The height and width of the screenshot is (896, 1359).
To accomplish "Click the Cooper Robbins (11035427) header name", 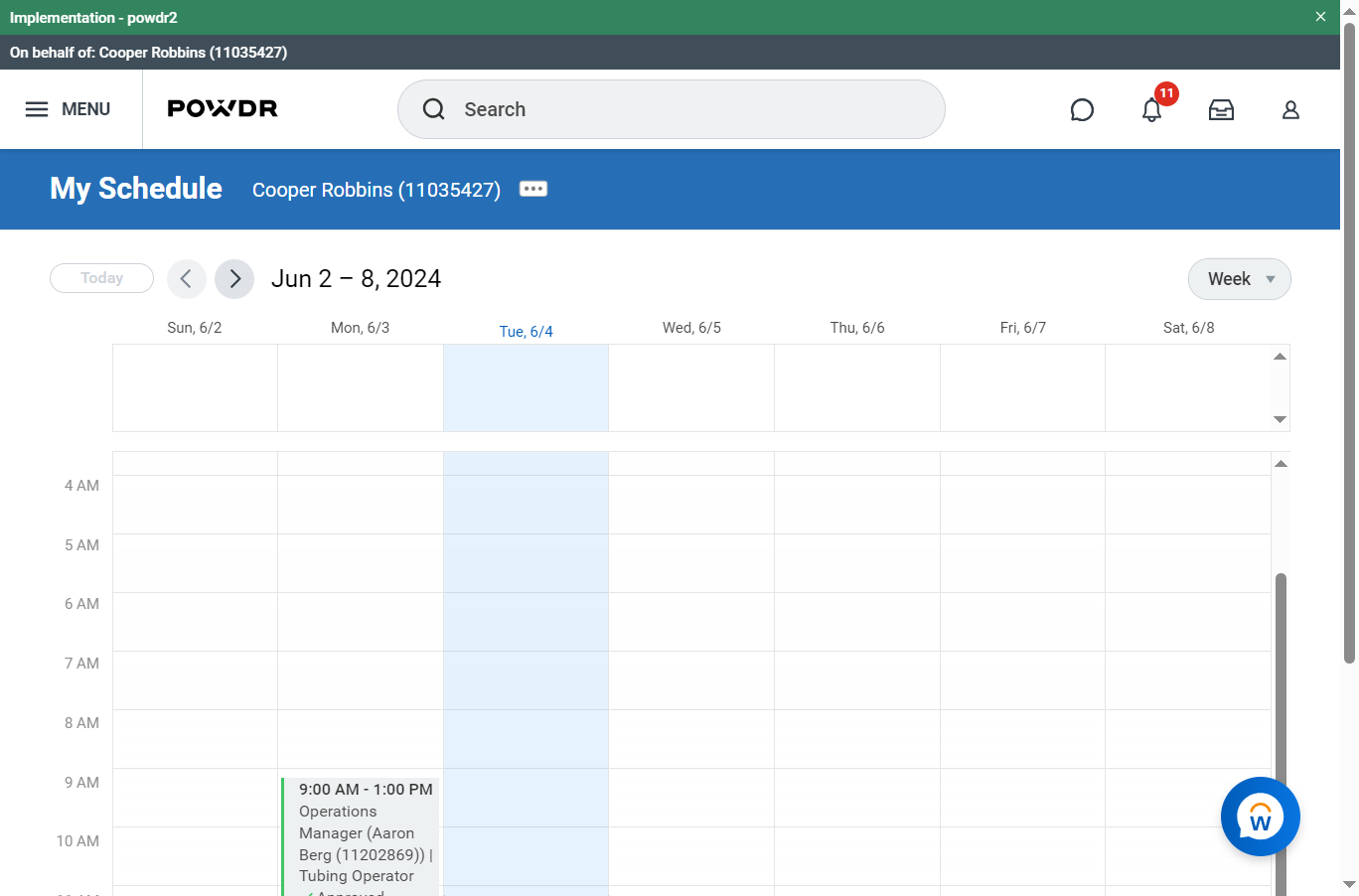I will tap(377, 190).
